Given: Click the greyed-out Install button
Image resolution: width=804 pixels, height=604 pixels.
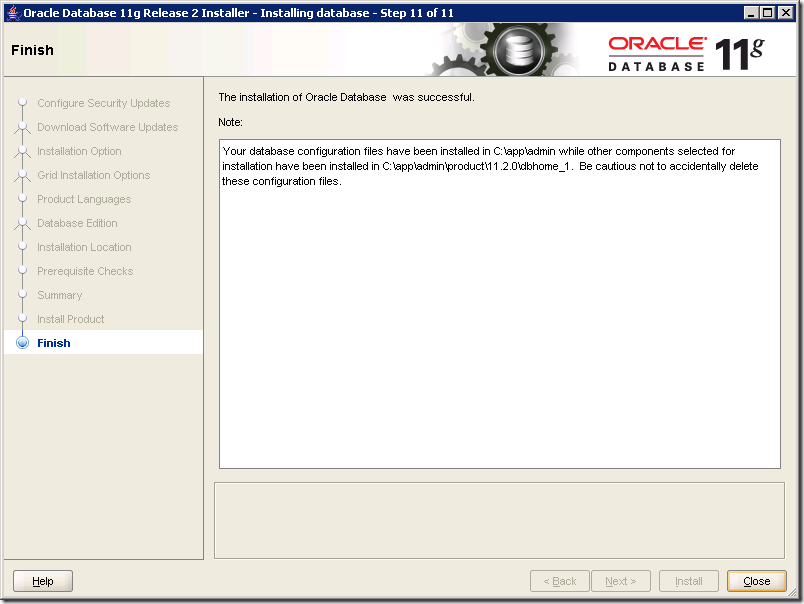Looking at the screenshot, I should coord(689,581).
